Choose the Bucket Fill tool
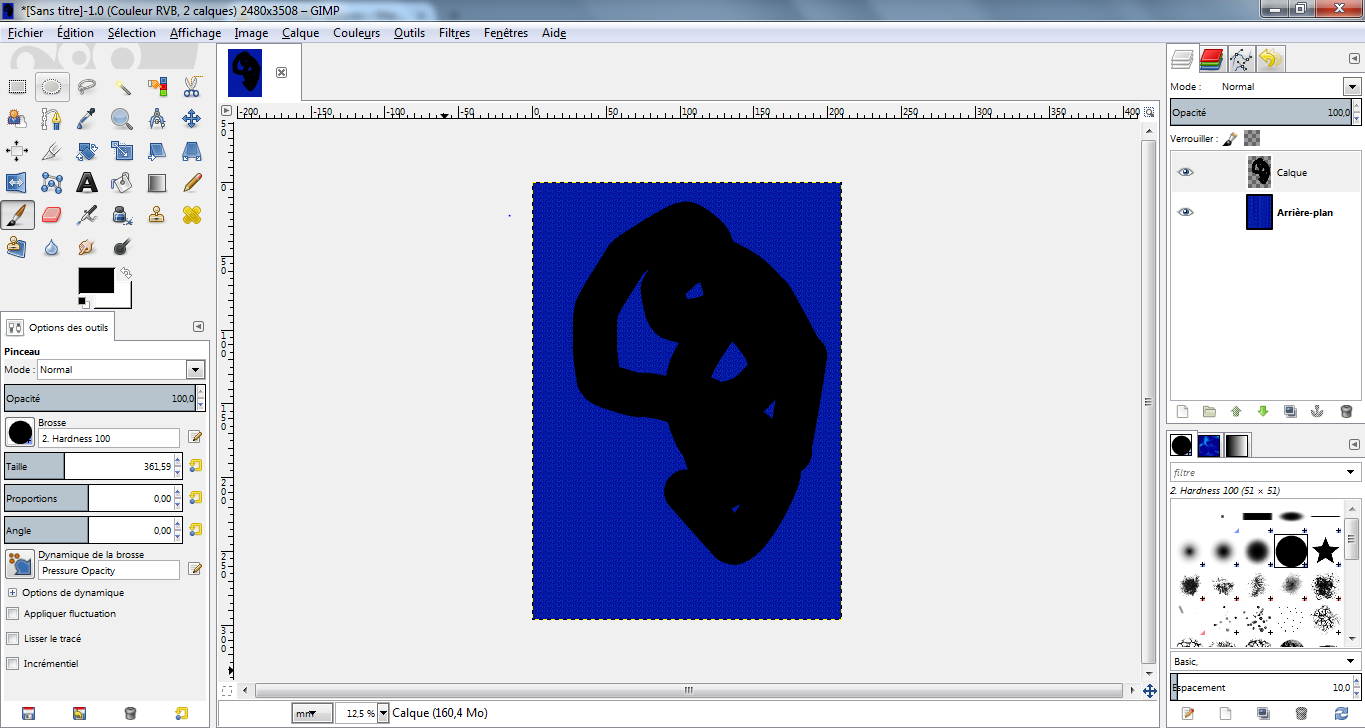1365x728 pixels. (x=122, y=182)
